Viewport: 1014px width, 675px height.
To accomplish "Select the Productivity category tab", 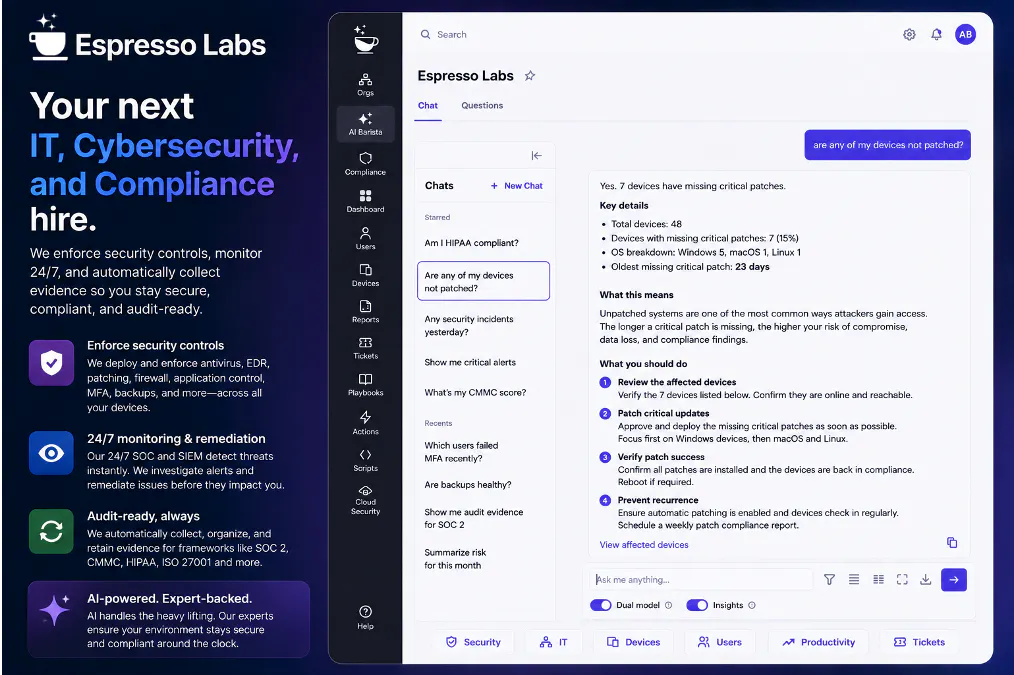I will pos(818,642).
